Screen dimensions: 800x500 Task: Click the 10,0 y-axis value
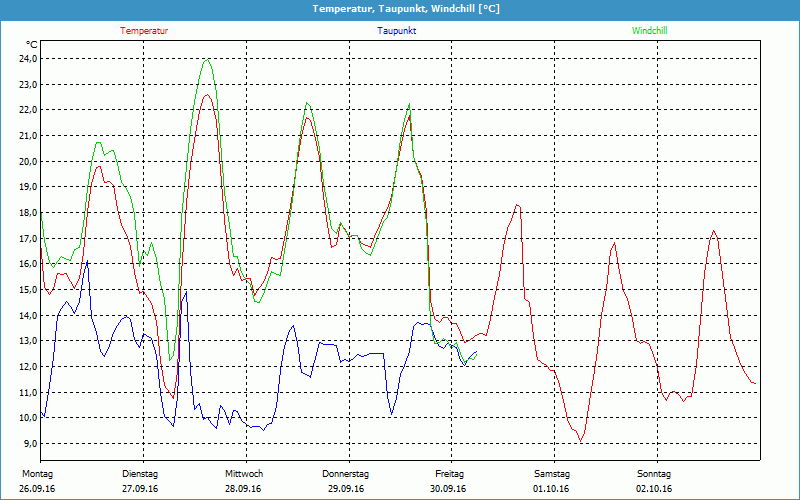click(x=29, y=418)
